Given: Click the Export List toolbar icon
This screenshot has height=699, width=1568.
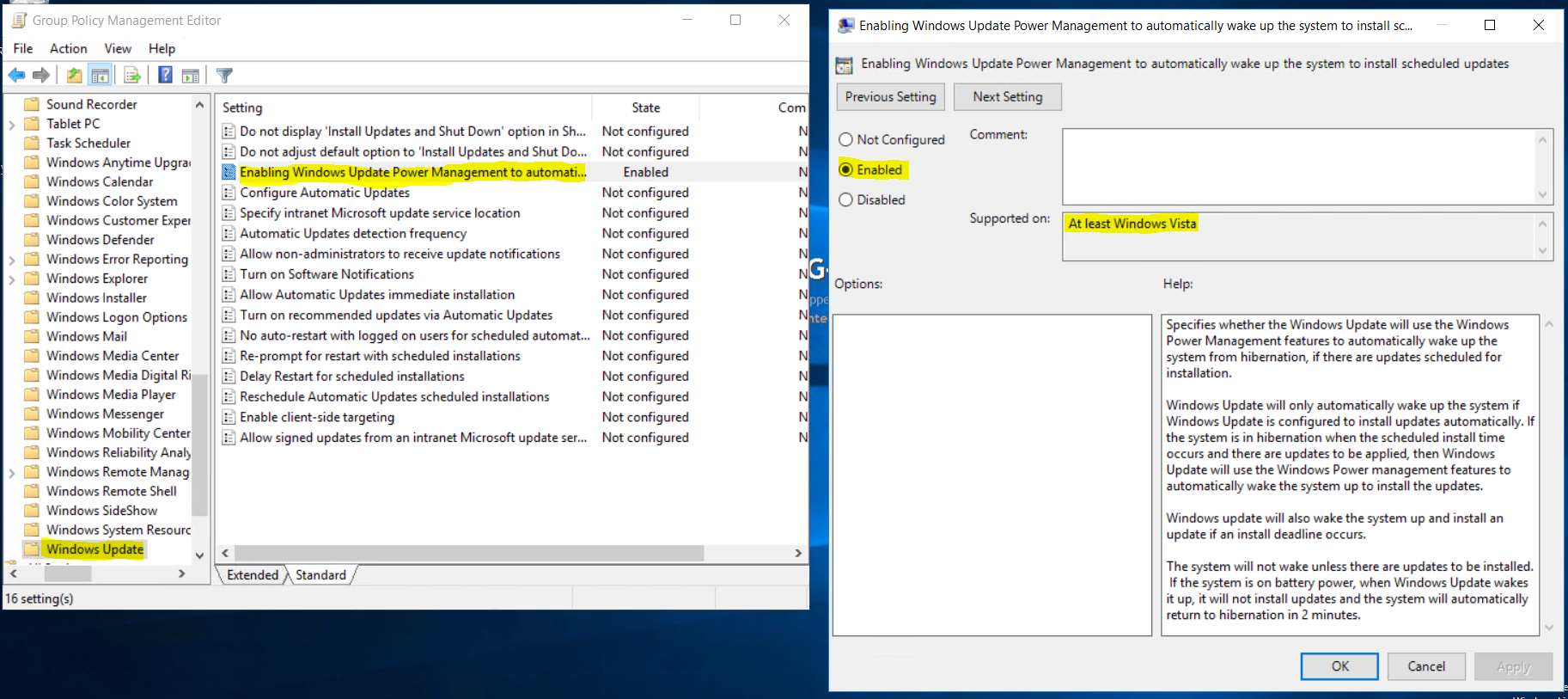Looking at the screenshot, I should (x=131, y=76).
